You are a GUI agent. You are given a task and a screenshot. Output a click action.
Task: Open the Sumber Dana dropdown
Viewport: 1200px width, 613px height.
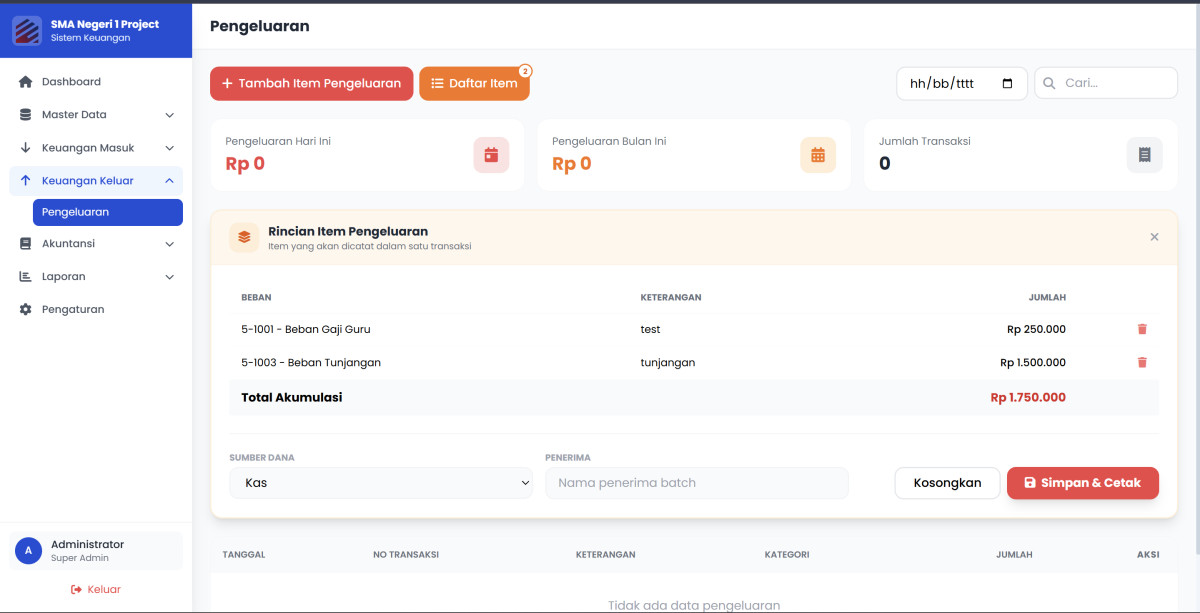point(381,483)
